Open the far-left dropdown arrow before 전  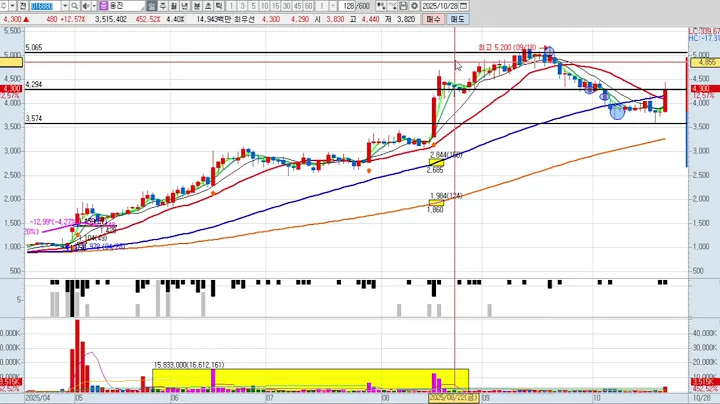click(12, 6)
